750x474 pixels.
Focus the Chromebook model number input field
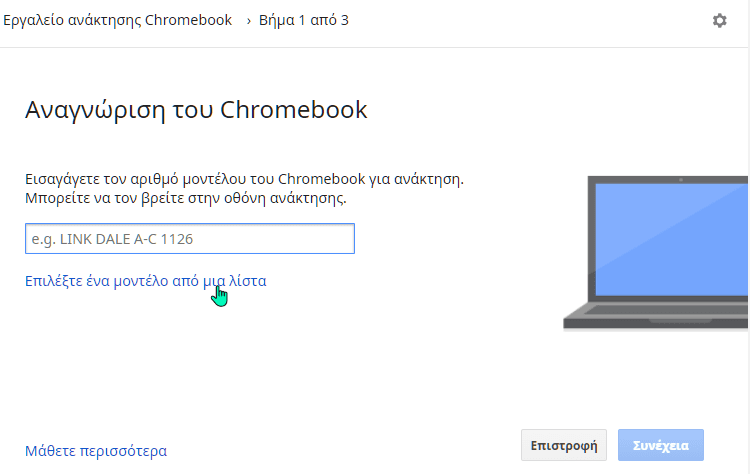point(190,238)
